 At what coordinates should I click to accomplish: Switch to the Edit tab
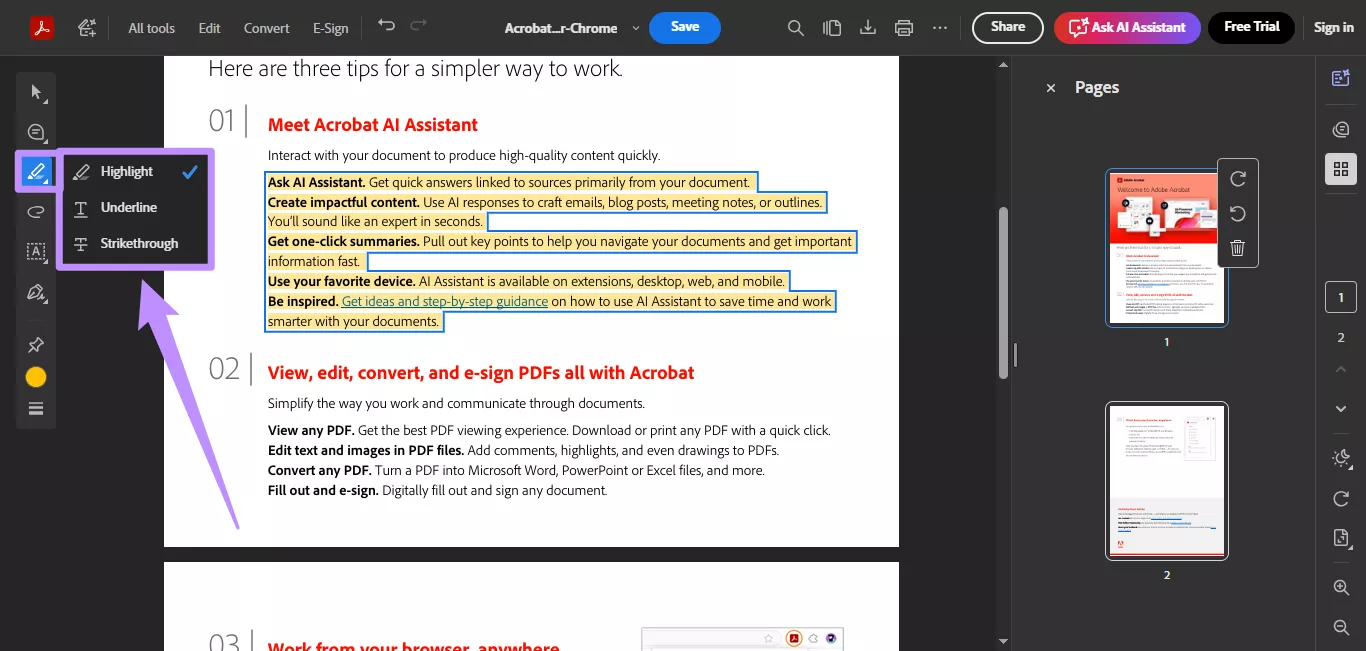tap(209, 28)
